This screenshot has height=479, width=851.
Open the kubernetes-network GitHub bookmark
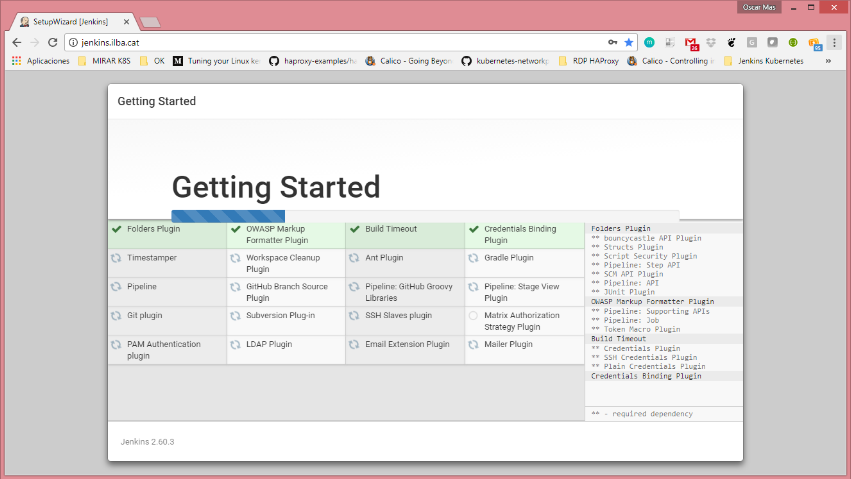pos(505,61)
